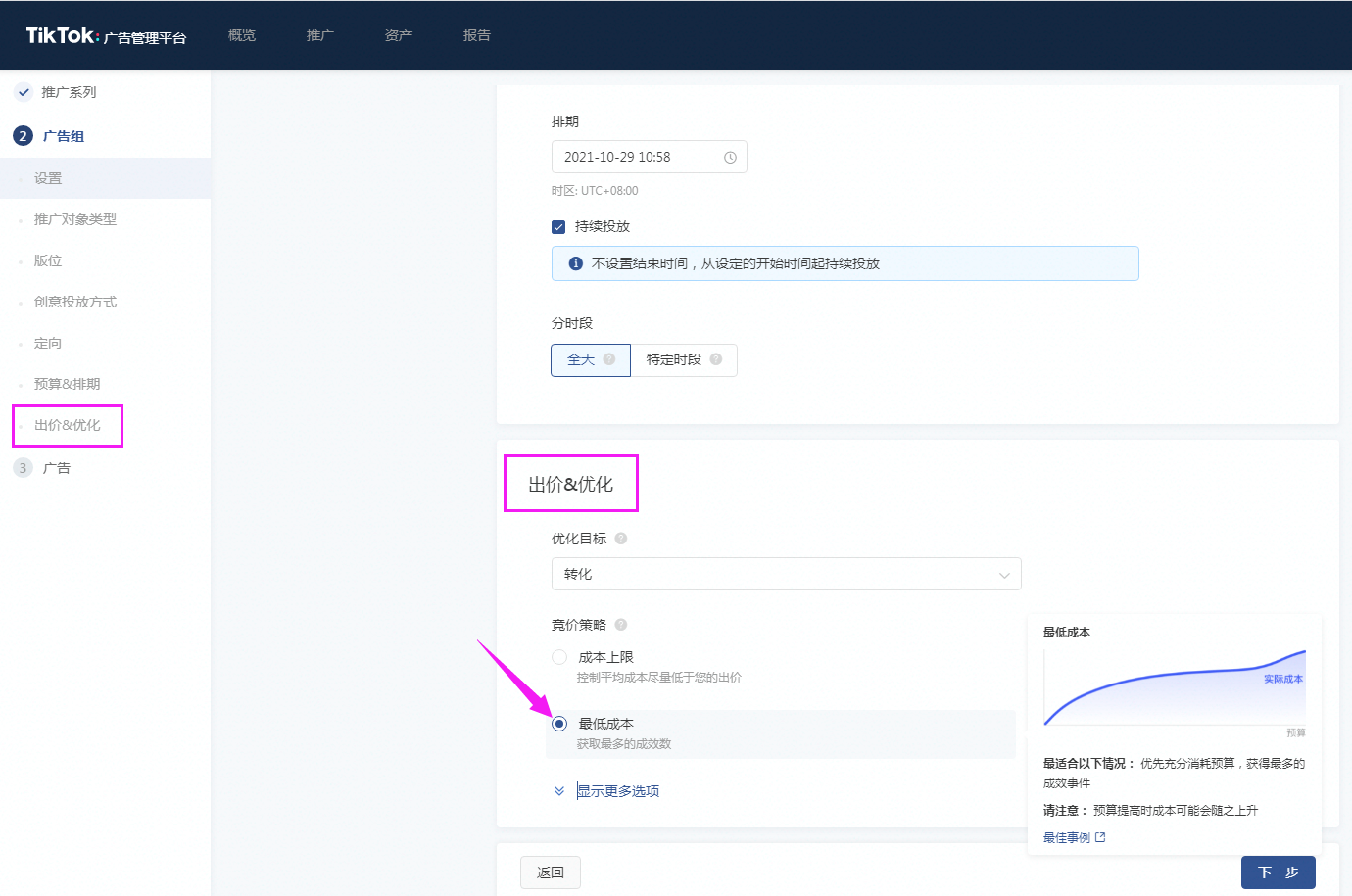
Task: Click the chevron arrow of 转化 dropdown
Action: 1004,575
